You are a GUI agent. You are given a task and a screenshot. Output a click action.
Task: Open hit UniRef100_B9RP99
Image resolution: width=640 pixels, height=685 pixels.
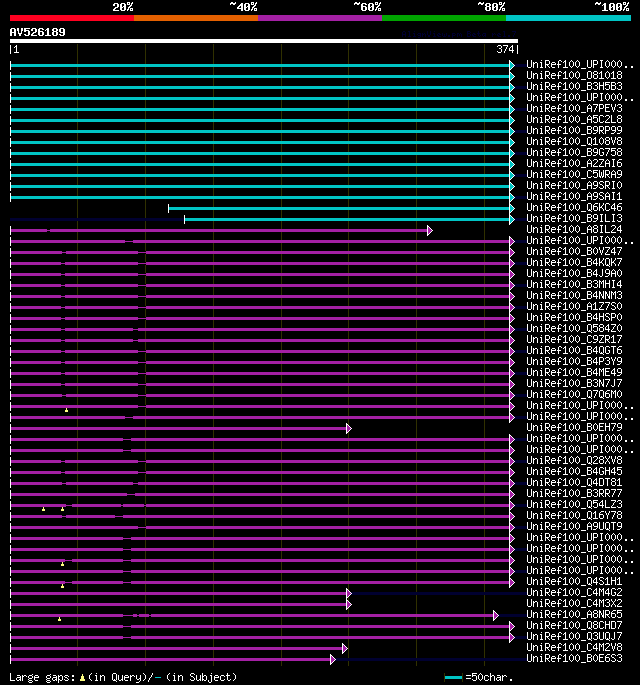pyautogui.click(x=574, y=131)
